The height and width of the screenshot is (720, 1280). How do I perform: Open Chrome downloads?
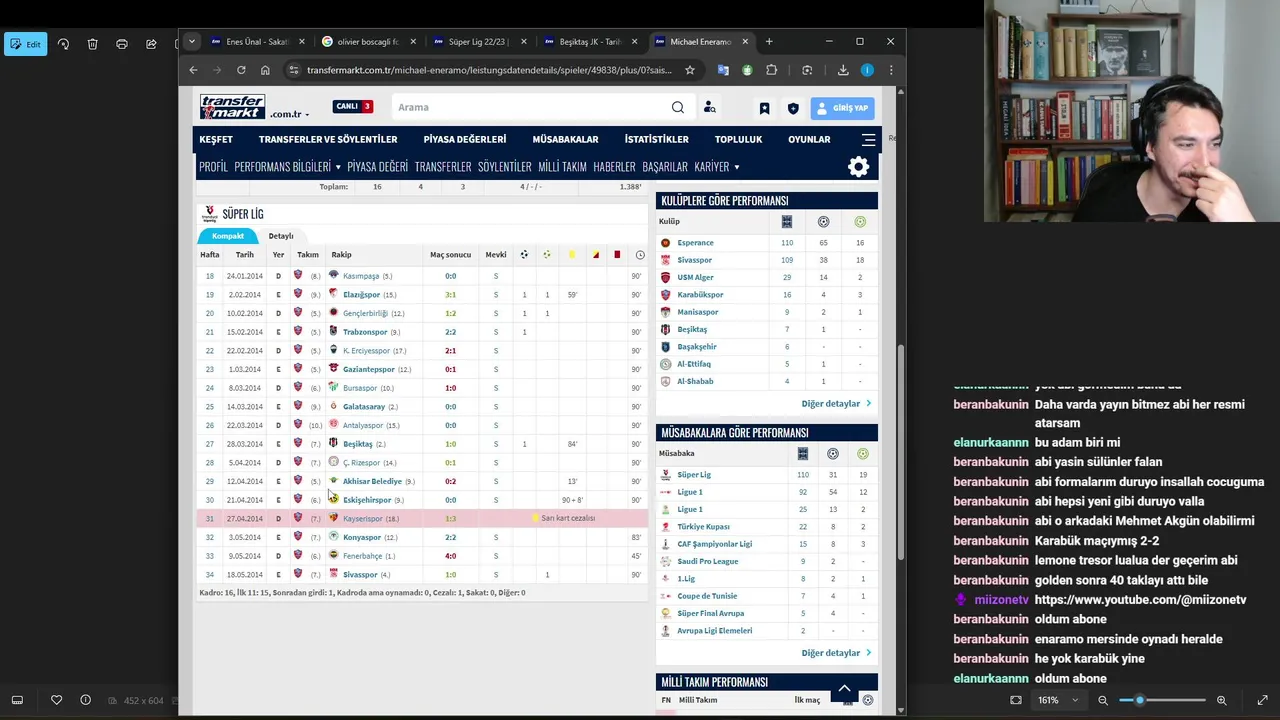843,70
